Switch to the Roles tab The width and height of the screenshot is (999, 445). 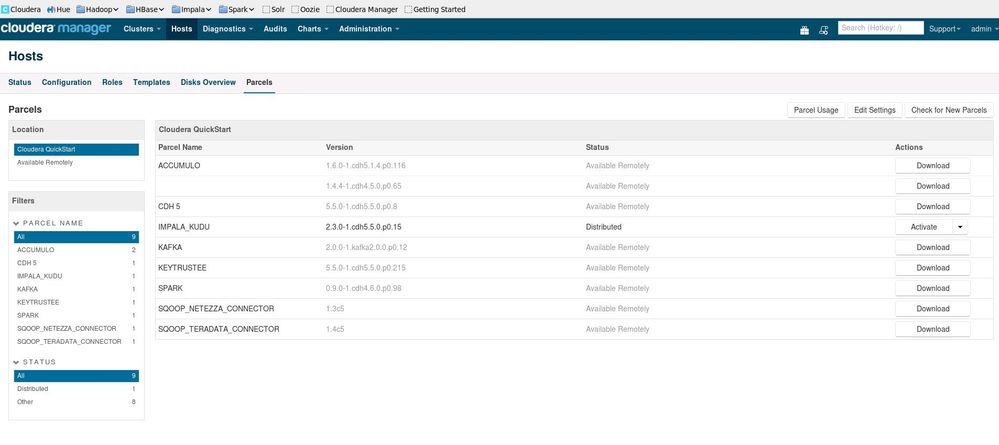click(112, 82)
